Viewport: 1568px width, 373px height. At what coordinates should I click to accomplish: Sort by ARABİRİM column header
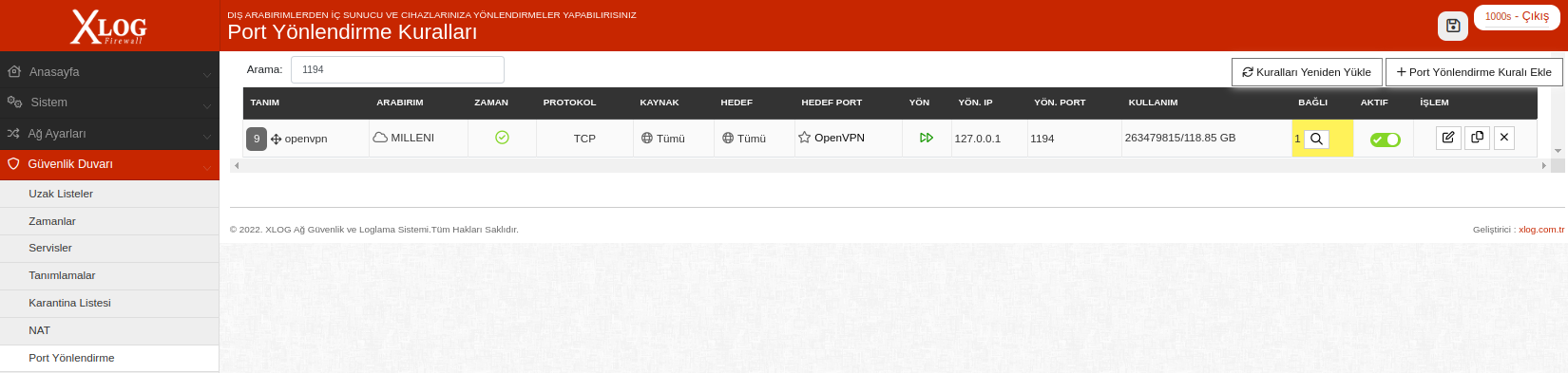pos(400,103)
